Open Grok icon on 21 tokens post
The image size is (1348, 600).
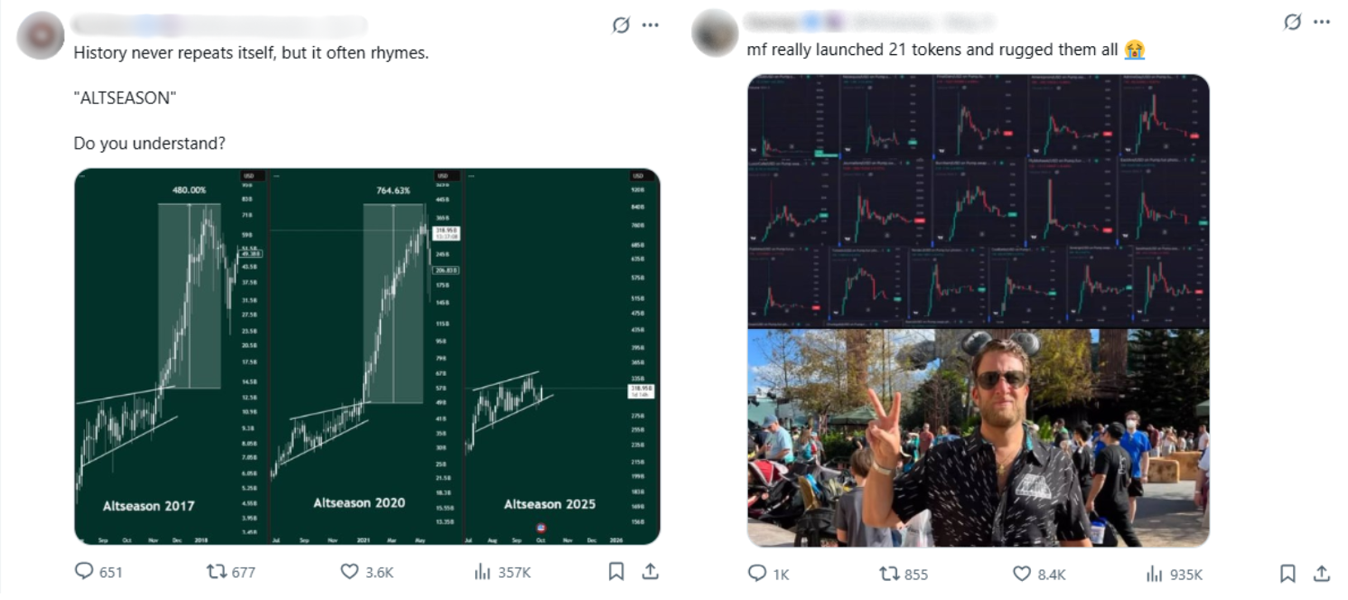[1293, 22]
